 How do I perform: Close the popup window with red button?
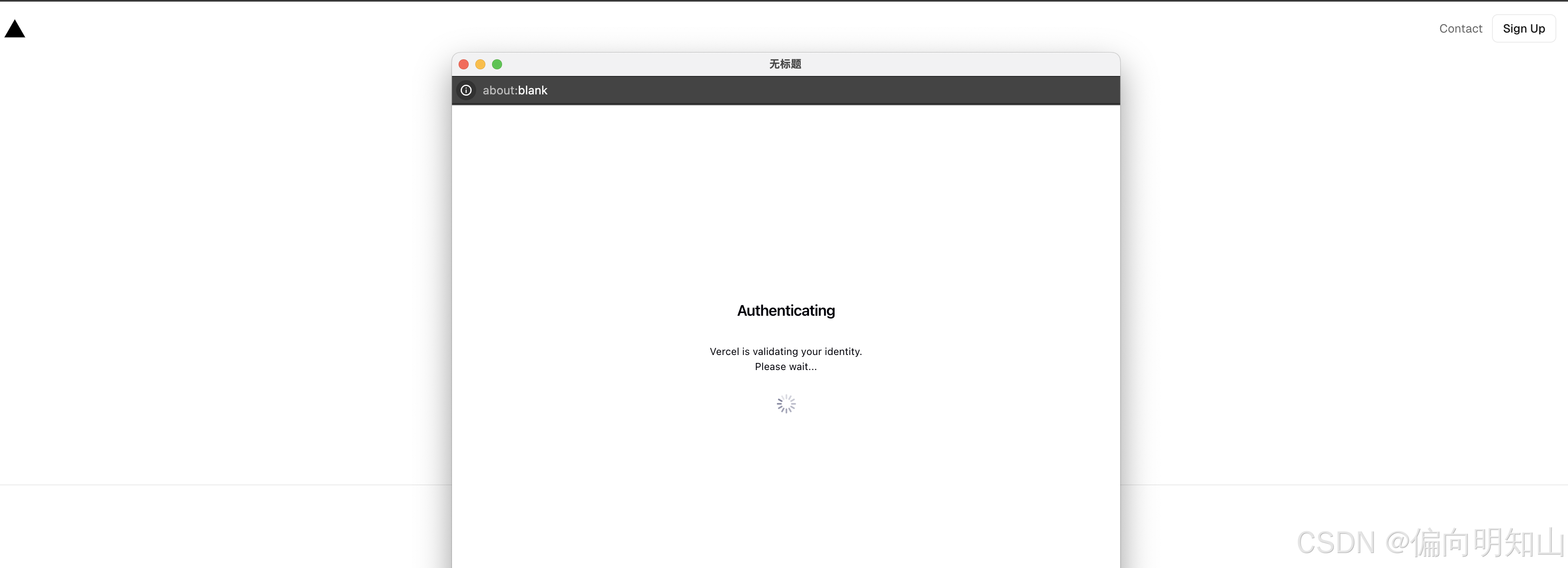[464, 65]
